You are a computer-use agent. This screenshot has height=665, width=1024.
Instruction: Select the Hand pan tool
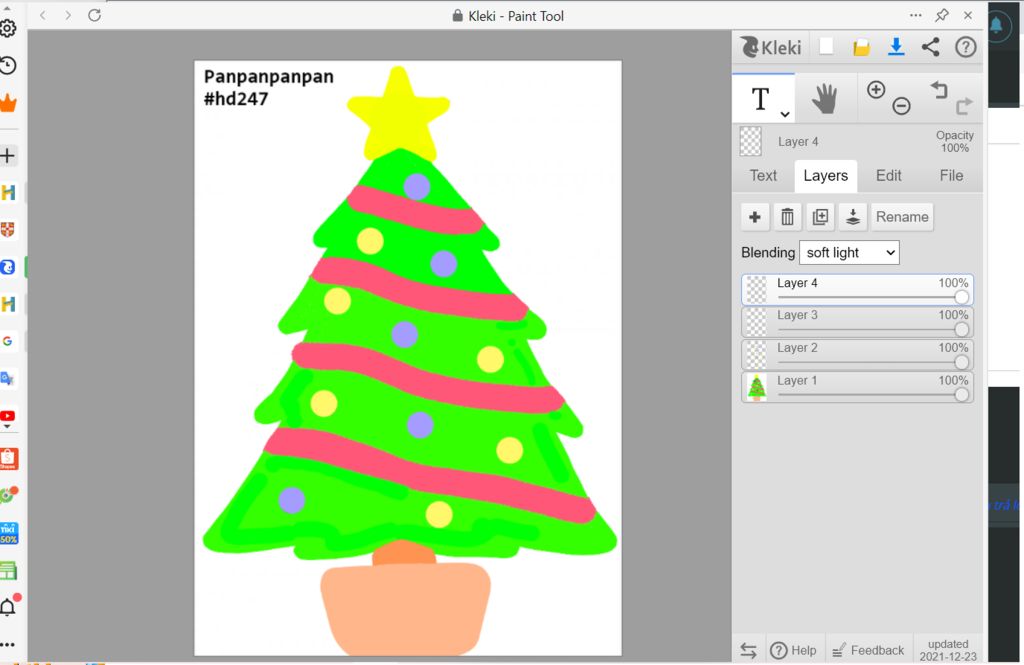825,99
